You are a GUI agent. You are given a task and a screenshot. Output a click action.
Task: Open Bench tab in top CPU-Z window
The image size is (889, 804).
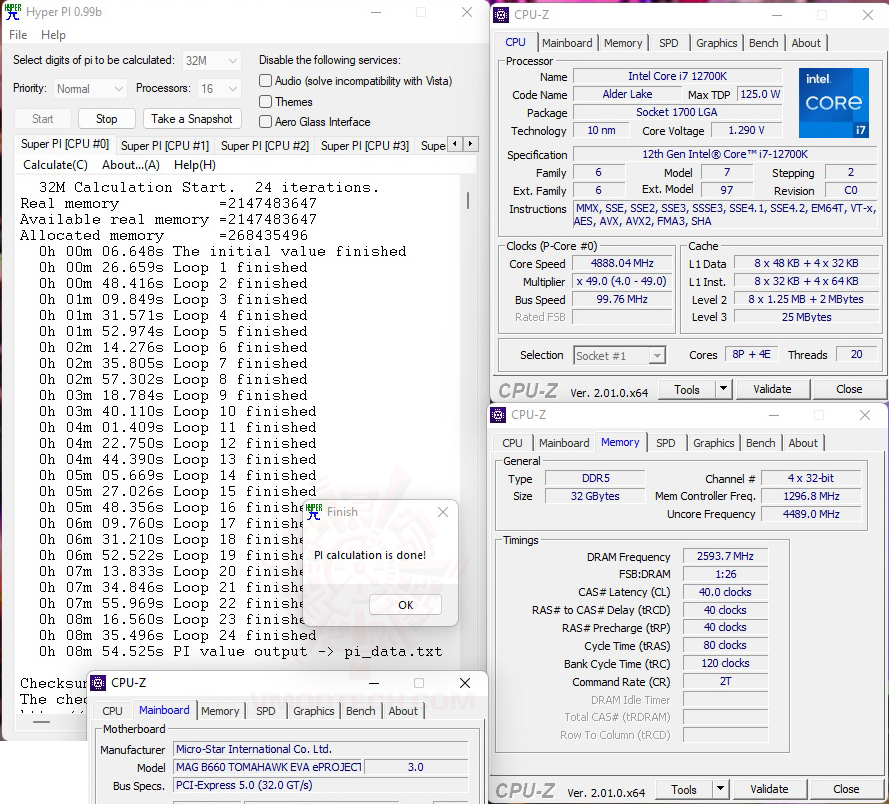(x=764, y=43)
